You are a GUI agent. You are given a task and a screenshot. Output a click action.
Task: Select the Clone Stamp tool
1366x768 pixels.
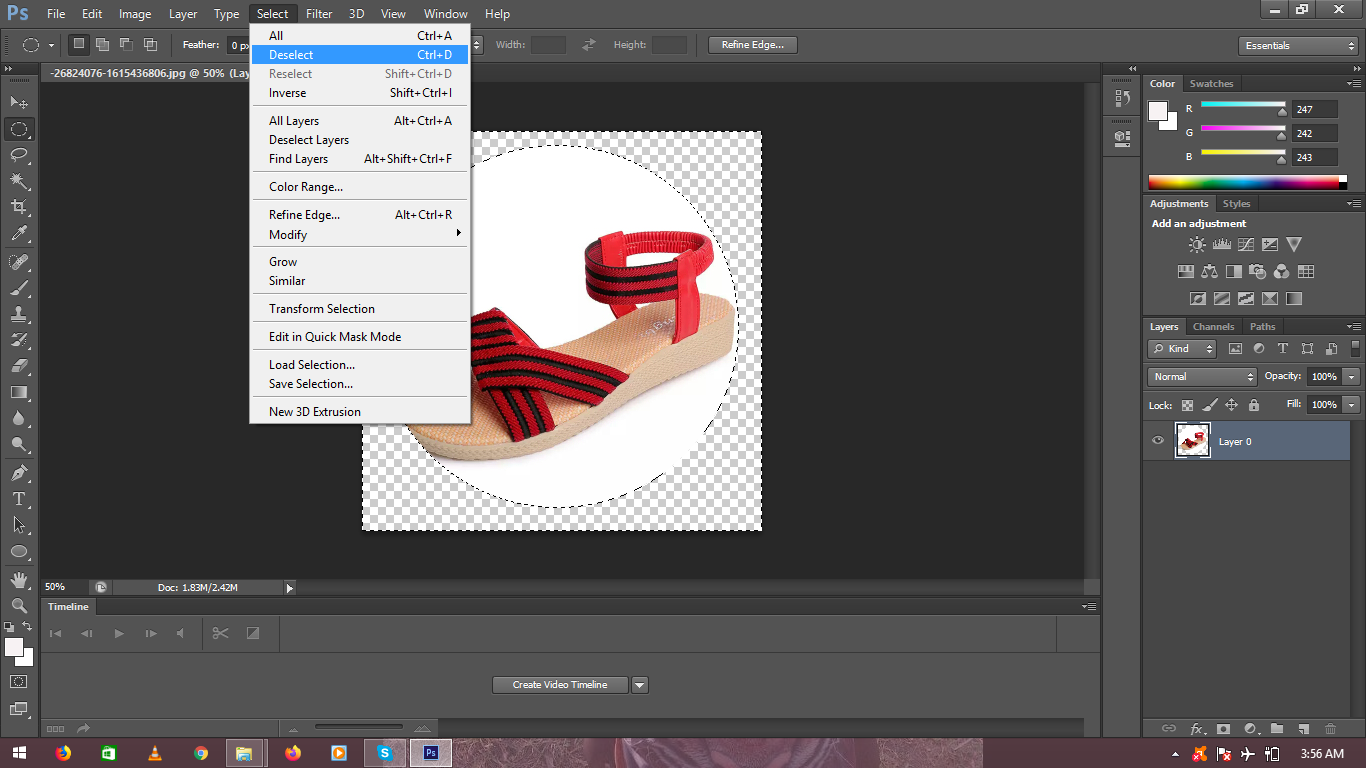[19, 314]
